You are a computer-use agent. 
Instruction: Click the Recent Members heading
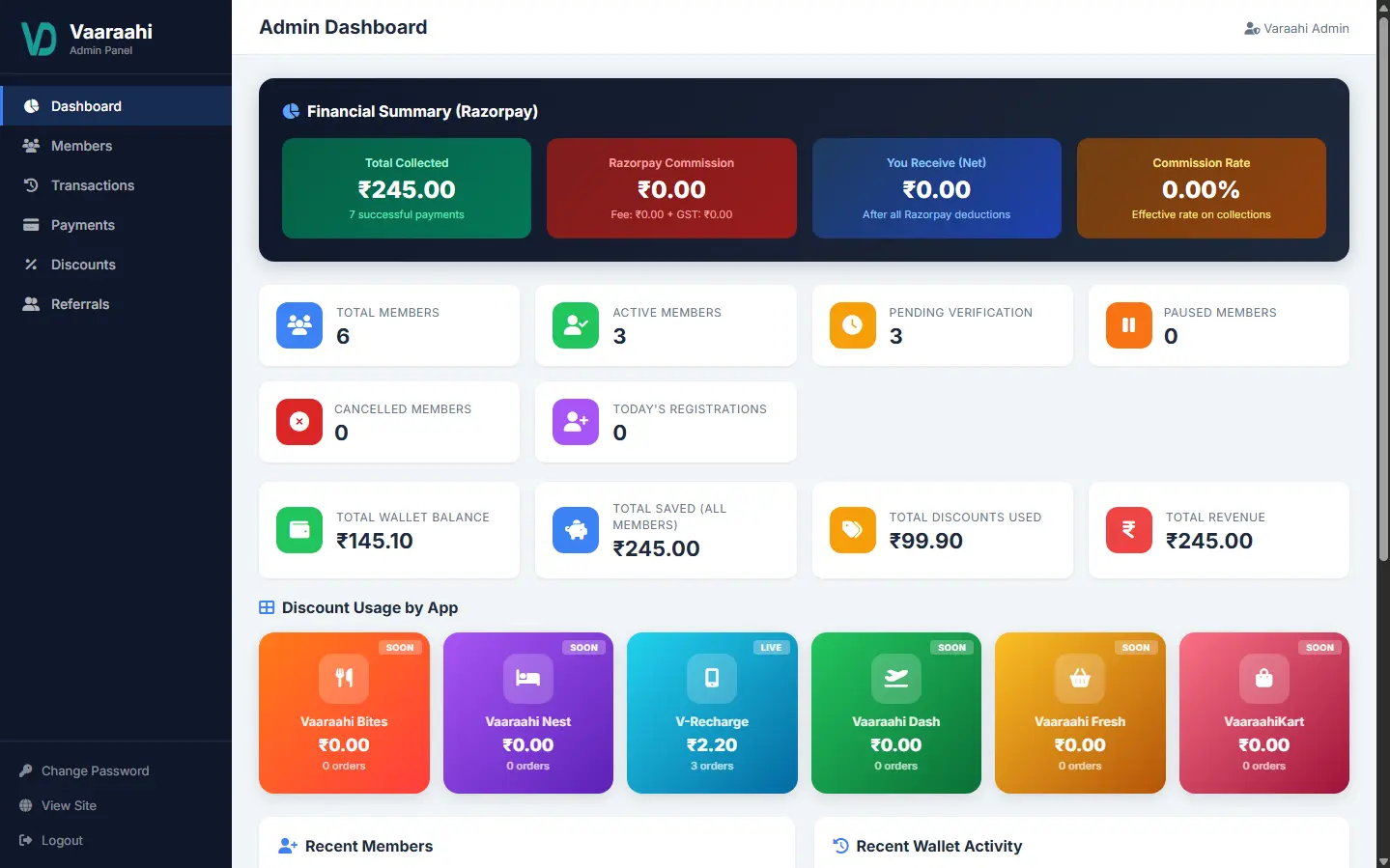coord(369,846)
